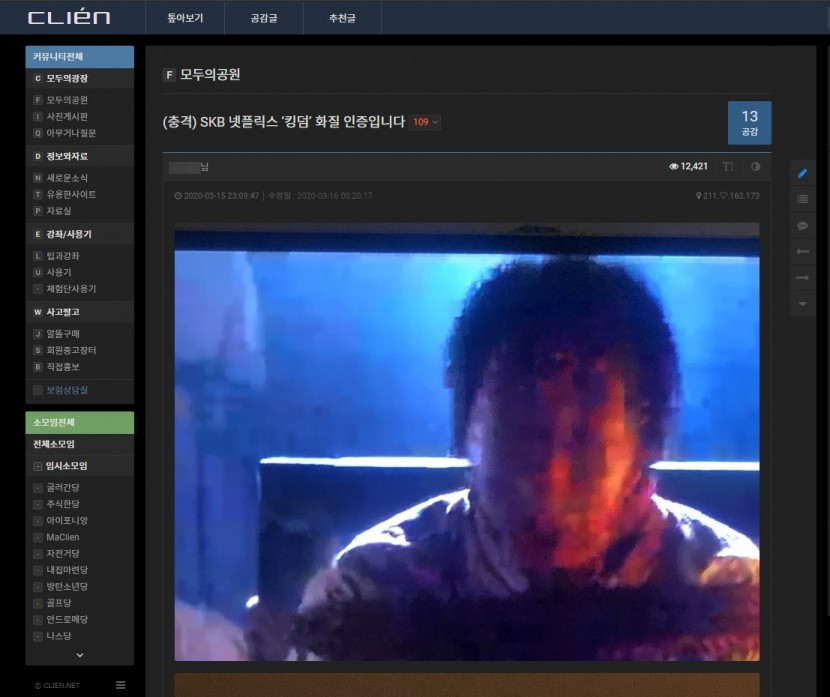Open the 굴러간당 group

pos(62,487)
